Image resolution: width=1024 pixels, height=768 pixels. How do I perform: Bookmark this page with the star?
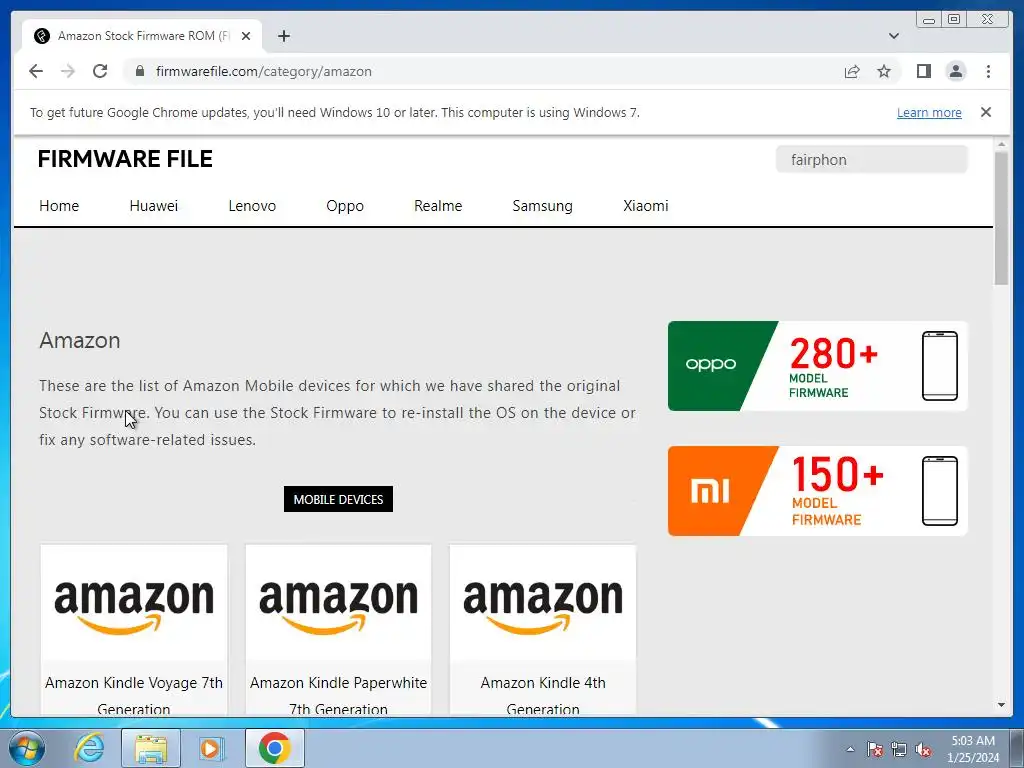click(x=884, y=71)
